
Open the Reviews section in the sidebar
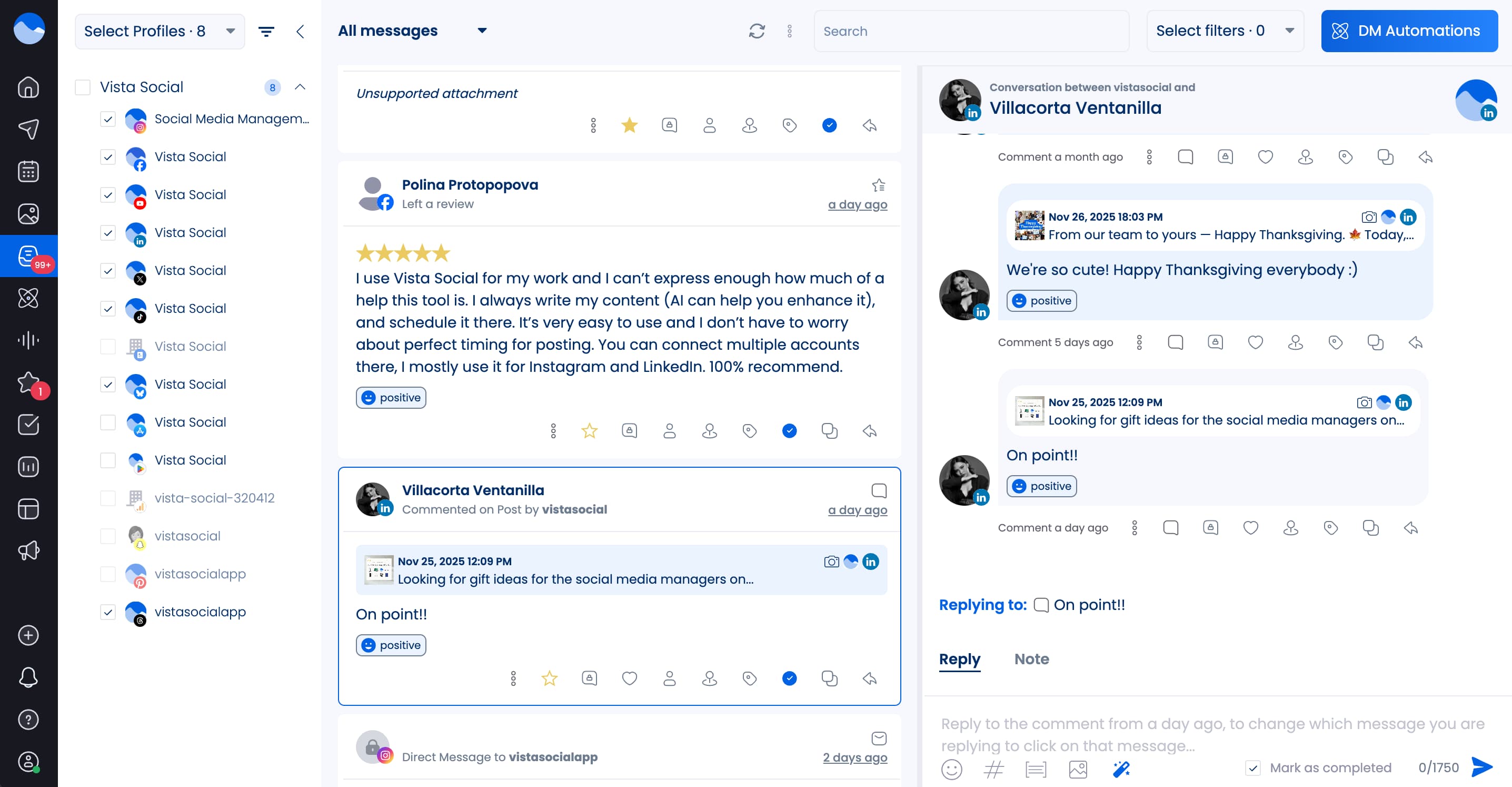28,382
